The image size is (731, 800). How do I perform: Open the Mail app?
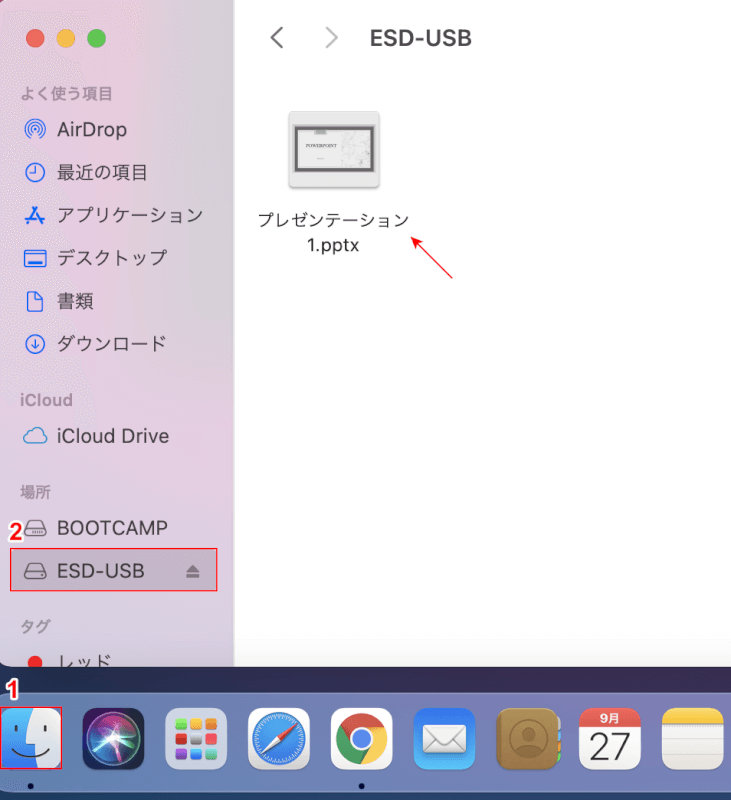[x=444, y=738]
